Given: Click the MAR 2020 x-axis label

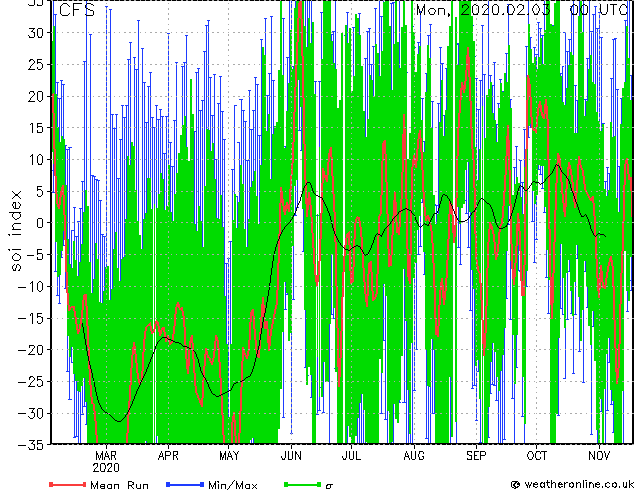Looking at the screenshot, I should coord(106,462).
